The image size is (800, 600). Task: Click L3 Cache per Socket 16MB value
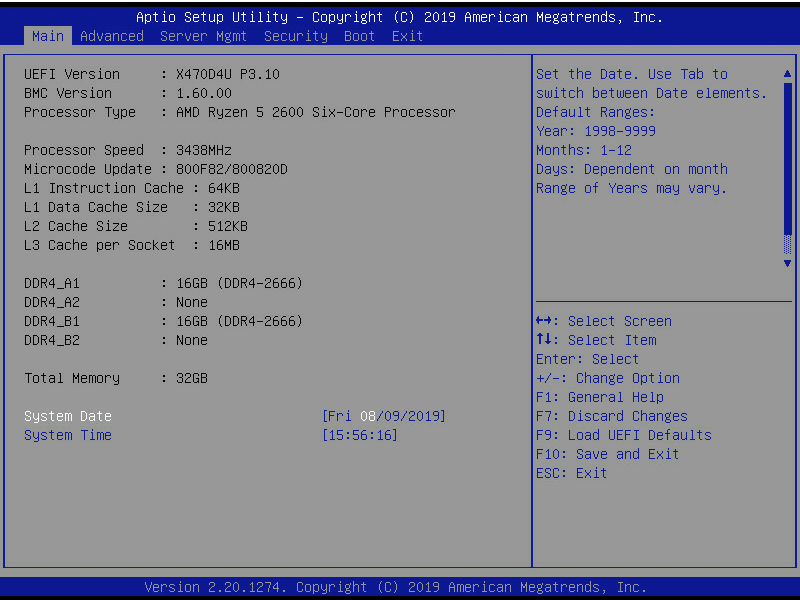(224, 245)
